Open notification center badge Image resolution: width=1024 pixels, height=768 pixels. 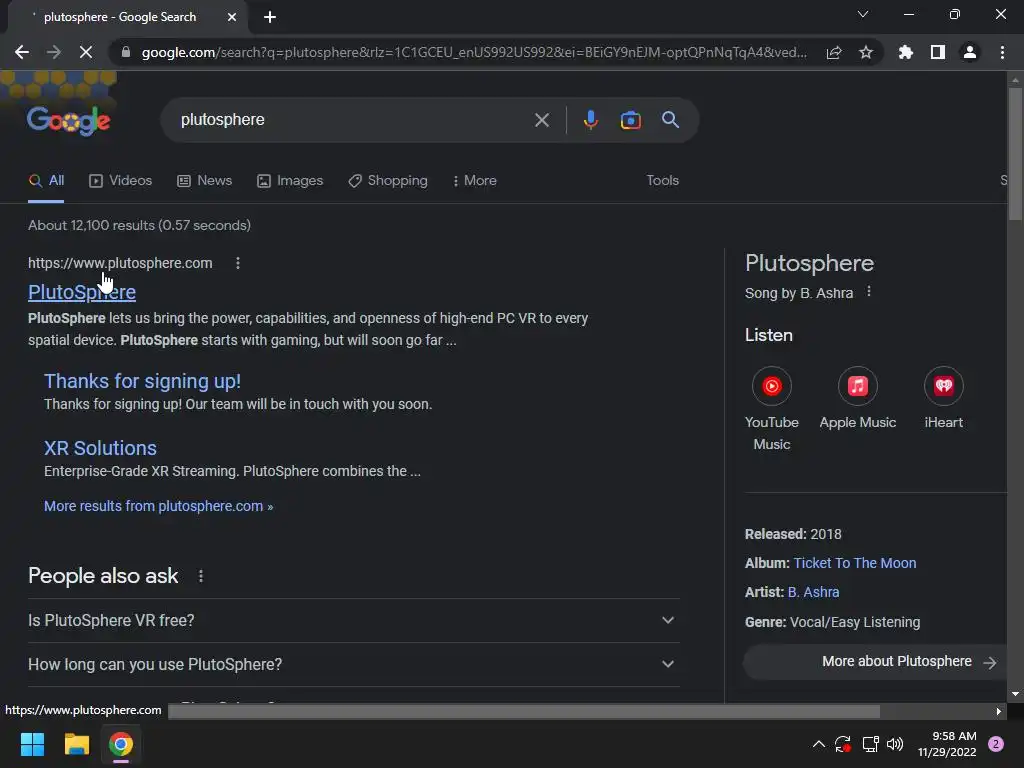pos(996,744)
